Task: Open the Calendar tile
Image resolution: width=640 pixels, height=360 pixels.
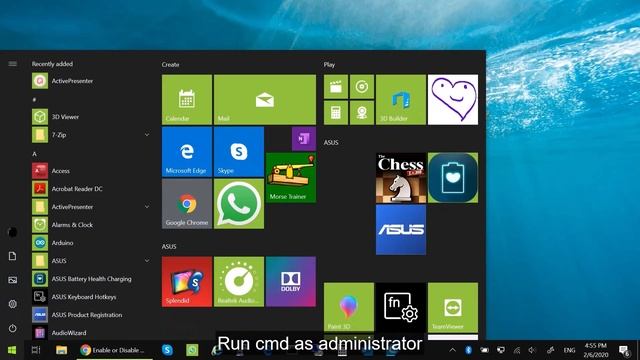Action: point(187,100)
